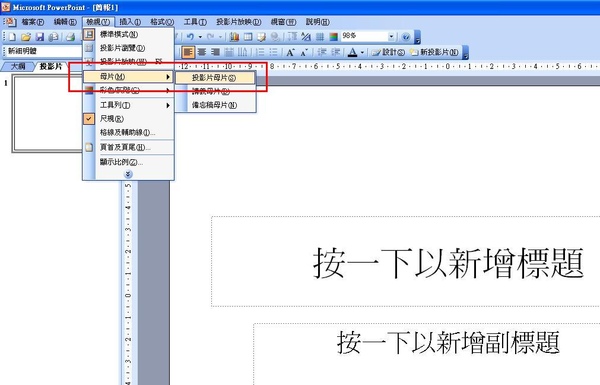600x385 pixels.
Task: Choose 顯示比例 from the View menu
Action: point(128,162)
